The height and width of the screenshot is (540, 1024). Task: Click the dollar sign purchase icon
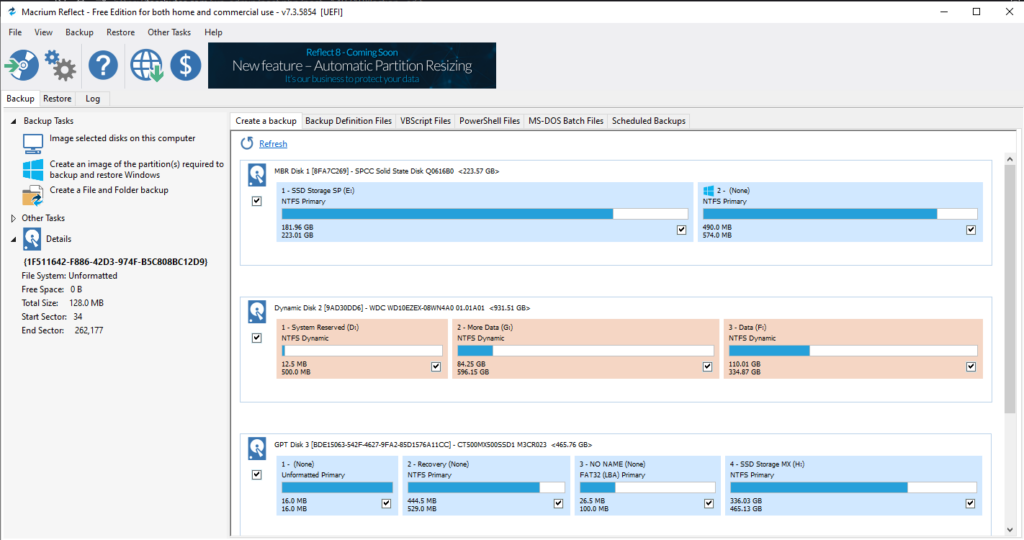point(185,66)
